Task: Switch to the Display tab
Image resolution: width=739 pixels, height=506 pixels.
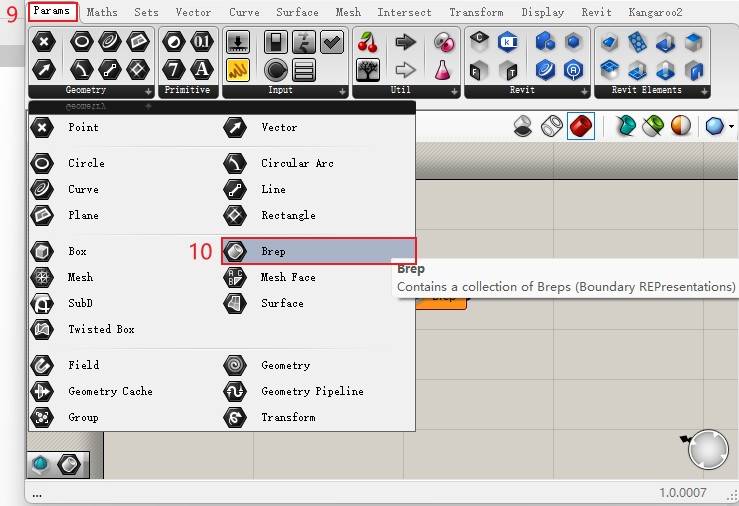Action: pos(542,12)
